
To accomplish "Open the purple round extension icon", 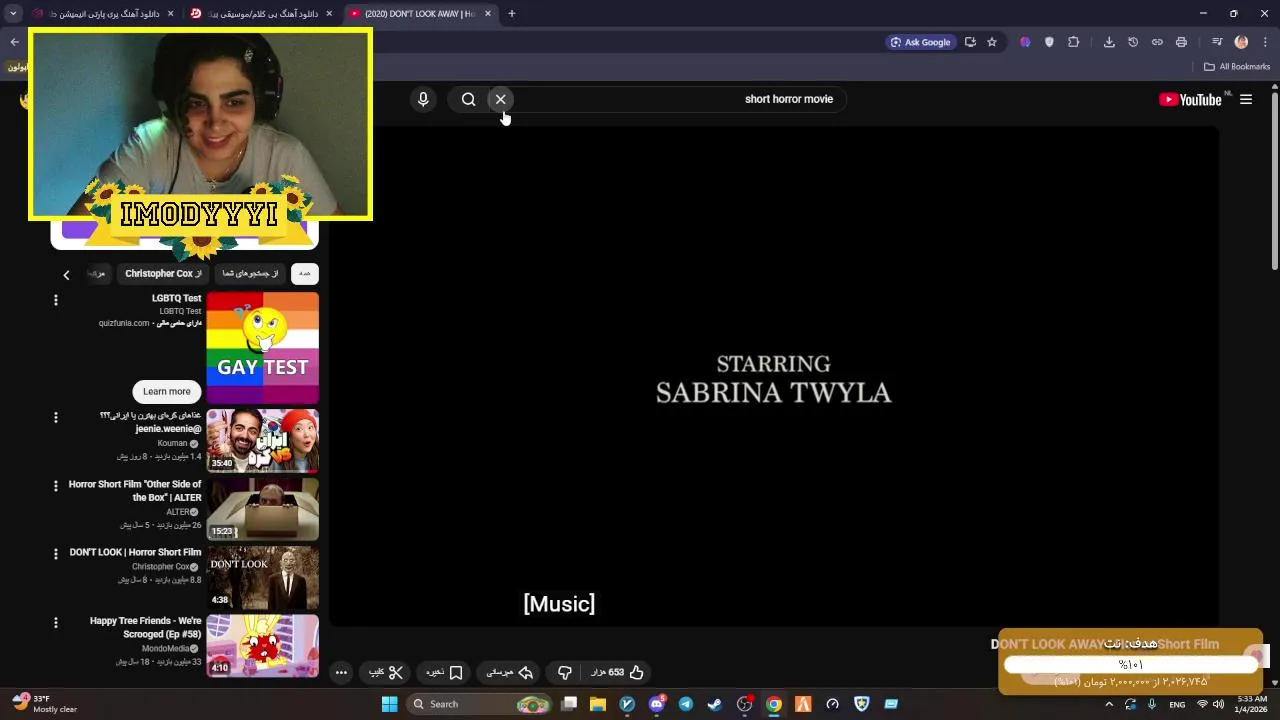I will 1025,42.
